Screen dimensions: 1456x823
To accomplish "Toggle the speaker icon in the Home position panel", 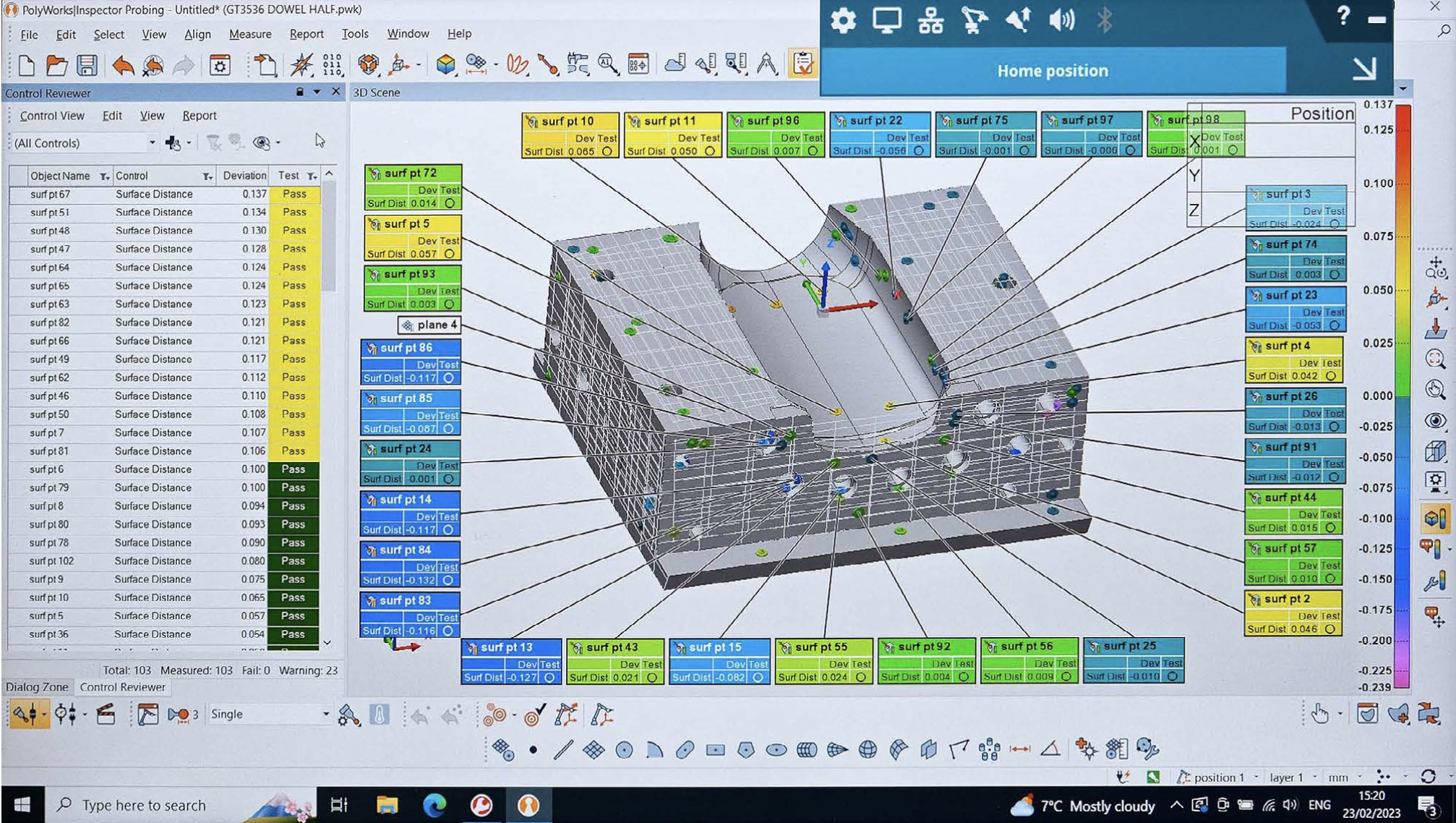I will (x=1061, y=20).
